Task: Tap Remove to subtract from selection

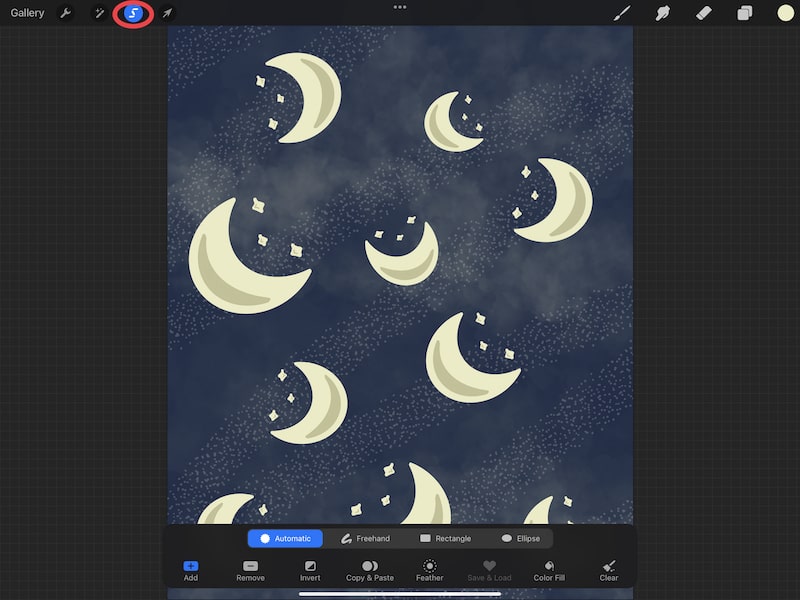Action: [x=249, y=570]
